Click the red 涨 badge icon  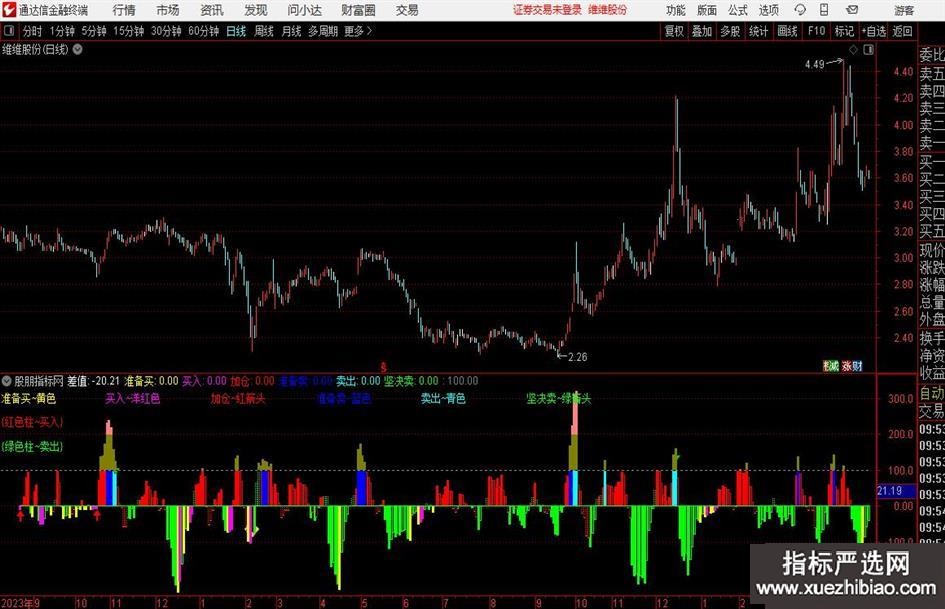click(x=847, y=365)
